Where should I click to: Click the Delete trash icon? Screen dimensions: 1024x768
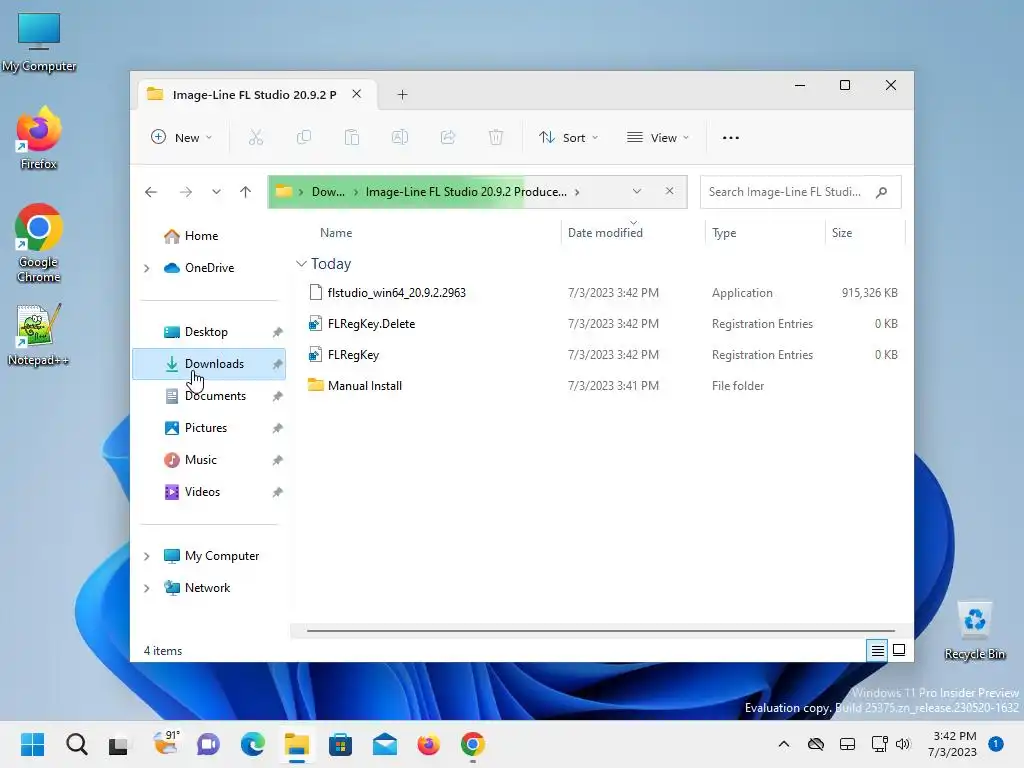[x=496, y=137]
